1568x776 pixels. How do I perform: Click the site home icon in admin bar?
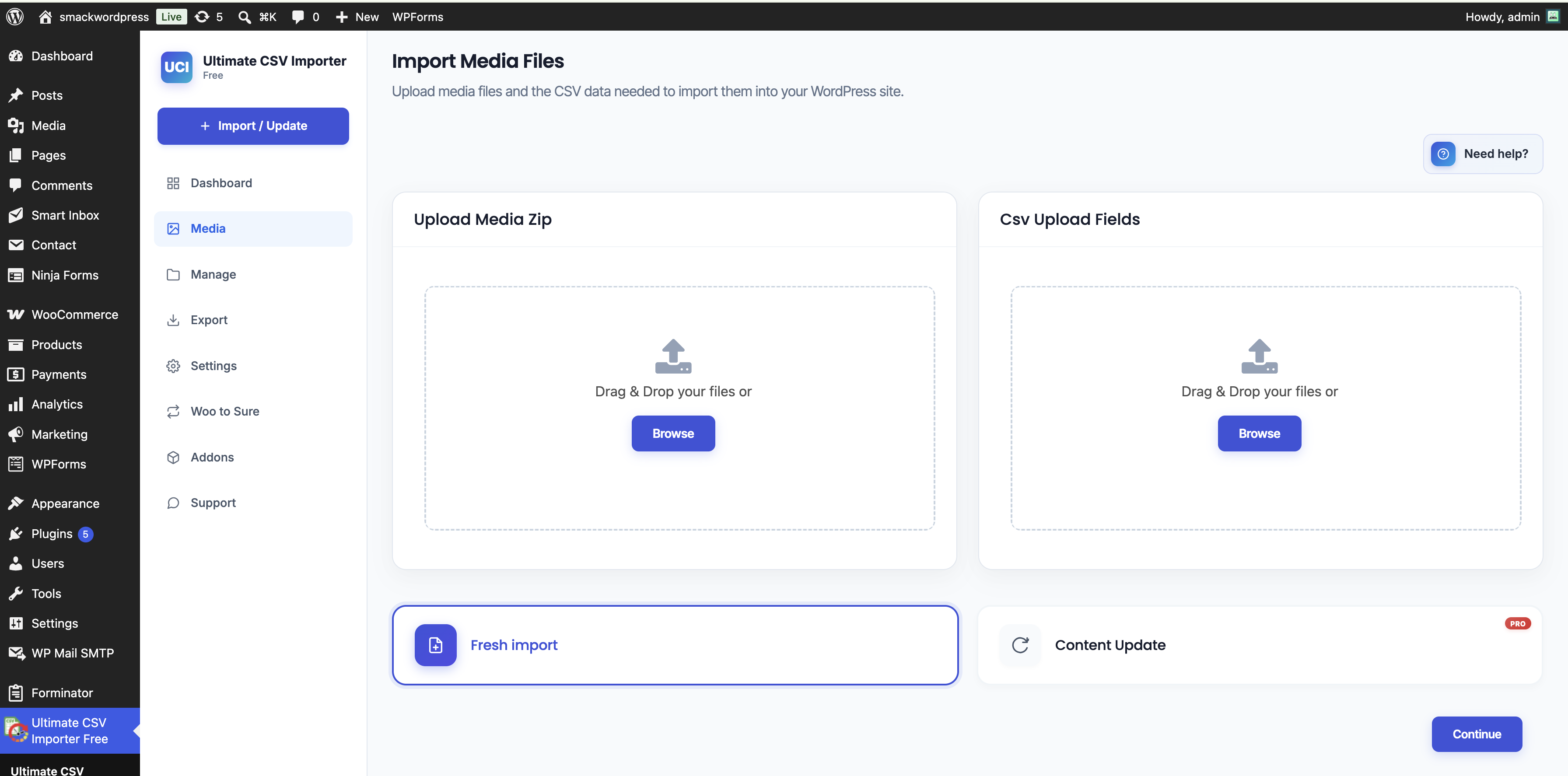(45, 17)
